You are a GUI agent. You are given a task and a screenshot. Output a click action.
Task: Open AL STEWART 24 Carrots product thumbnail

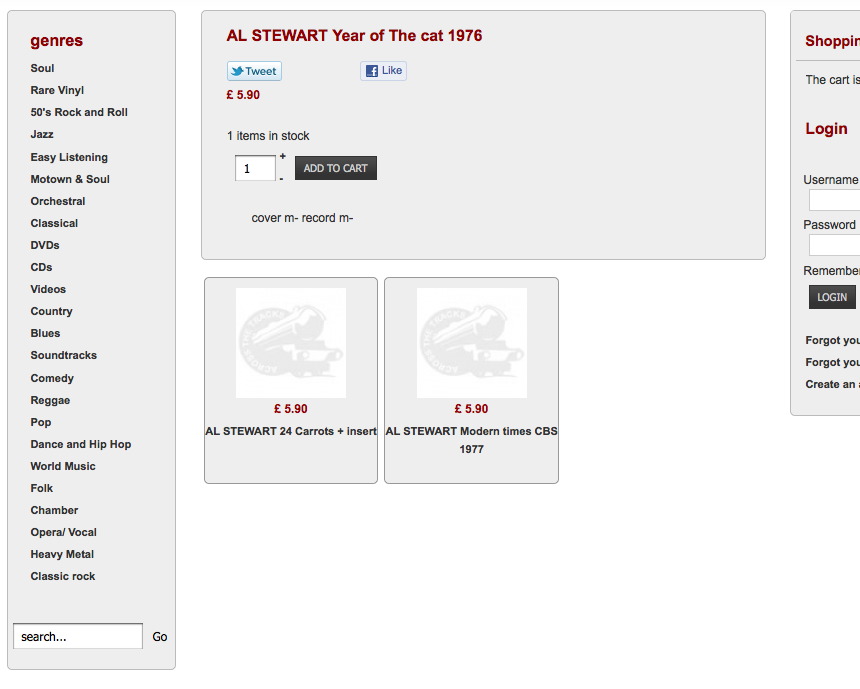pos(291,343)
